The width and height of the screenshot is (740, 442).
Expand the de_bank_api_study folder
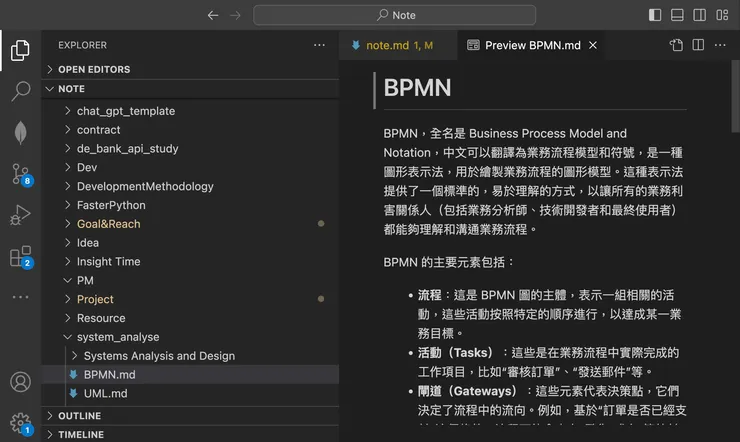coord(190,149)
